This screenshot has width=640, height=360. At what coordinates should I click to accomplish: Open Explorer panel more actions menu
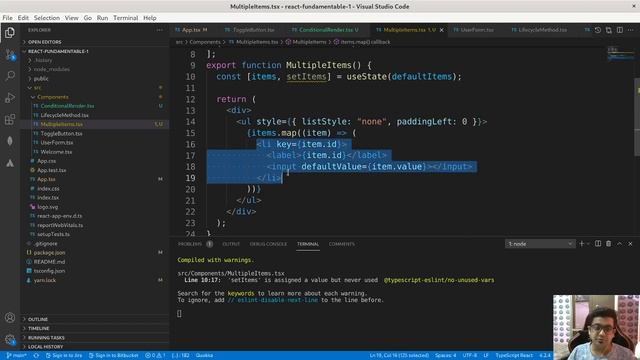click(160, 30)
